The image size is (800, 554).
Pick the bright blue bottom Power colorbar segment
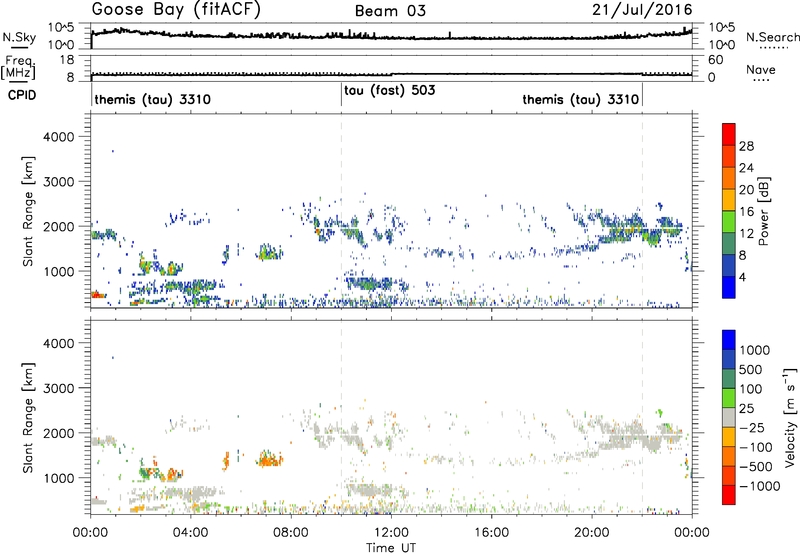pos(729,287)
